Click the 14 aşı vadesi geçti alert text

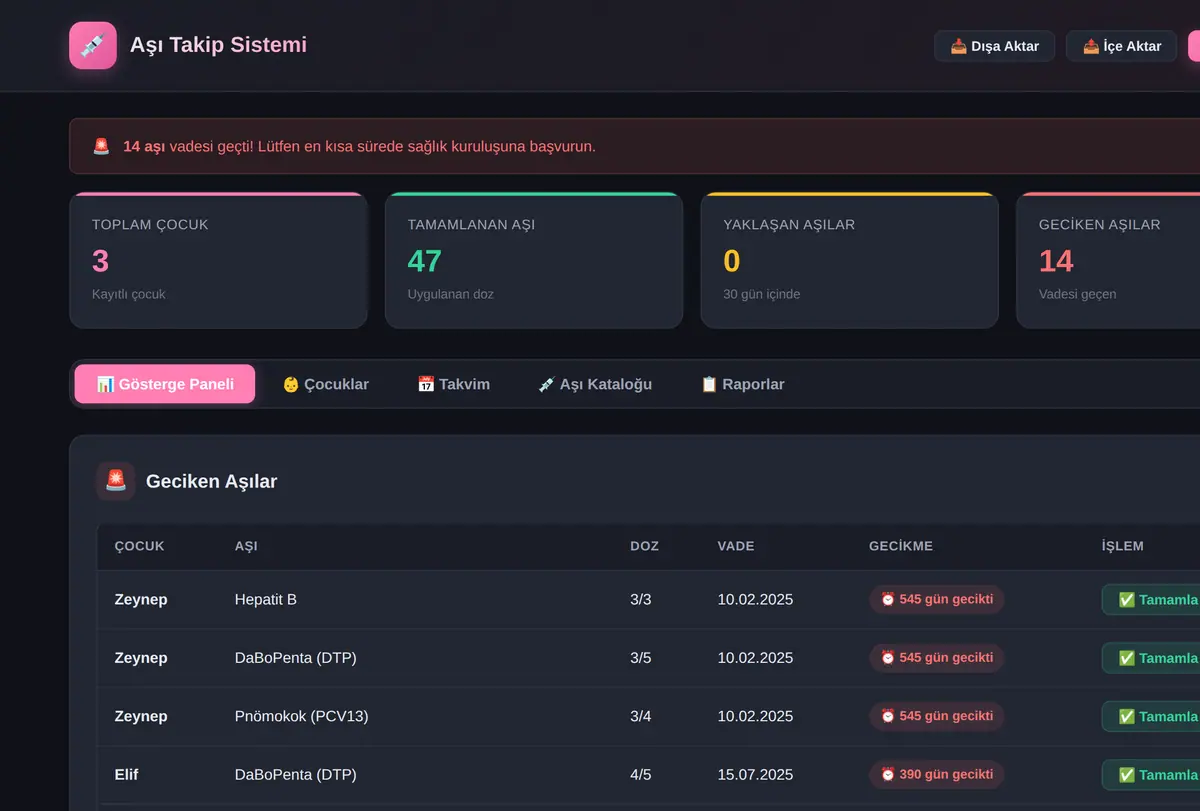tap(359, 147)
